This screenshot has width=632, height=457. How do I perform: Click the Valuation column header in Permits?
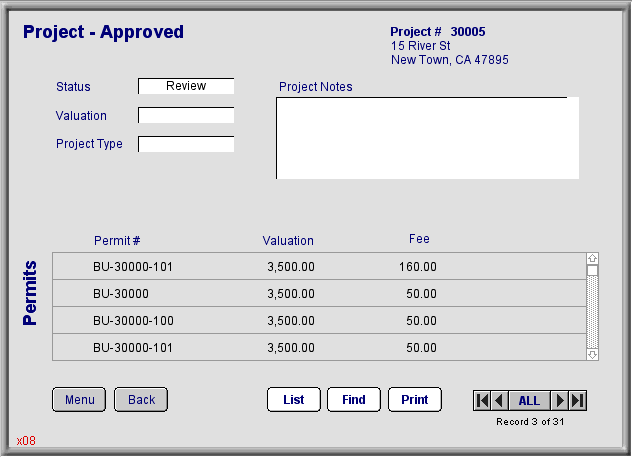tap(288, 241)
